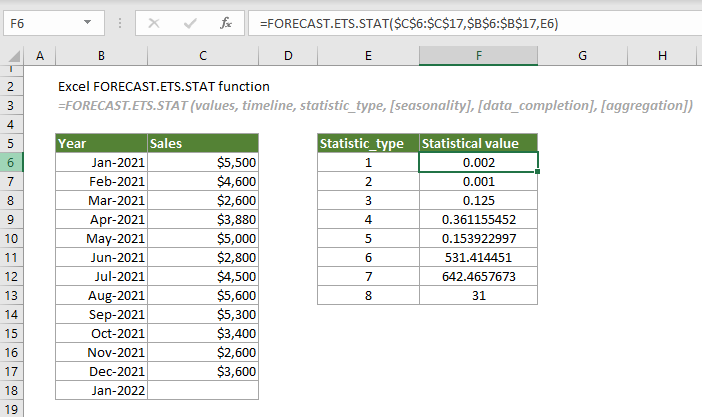Click the Excel FORECAST.ETS.STAT function title cell
The image size is (702, 417).
(164, 86)
